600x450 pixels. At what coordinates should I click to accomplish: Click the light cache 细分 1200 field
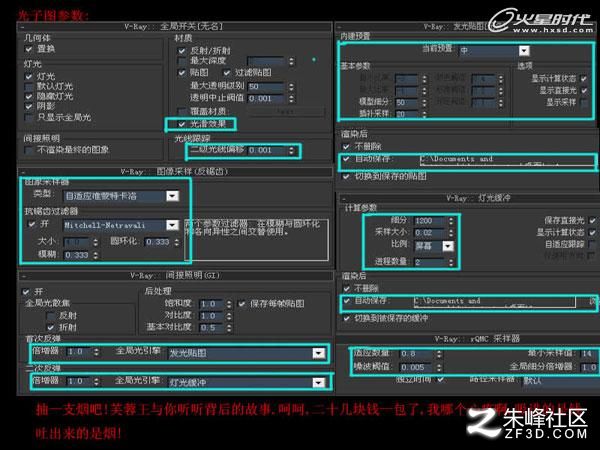tap(430, 221)
